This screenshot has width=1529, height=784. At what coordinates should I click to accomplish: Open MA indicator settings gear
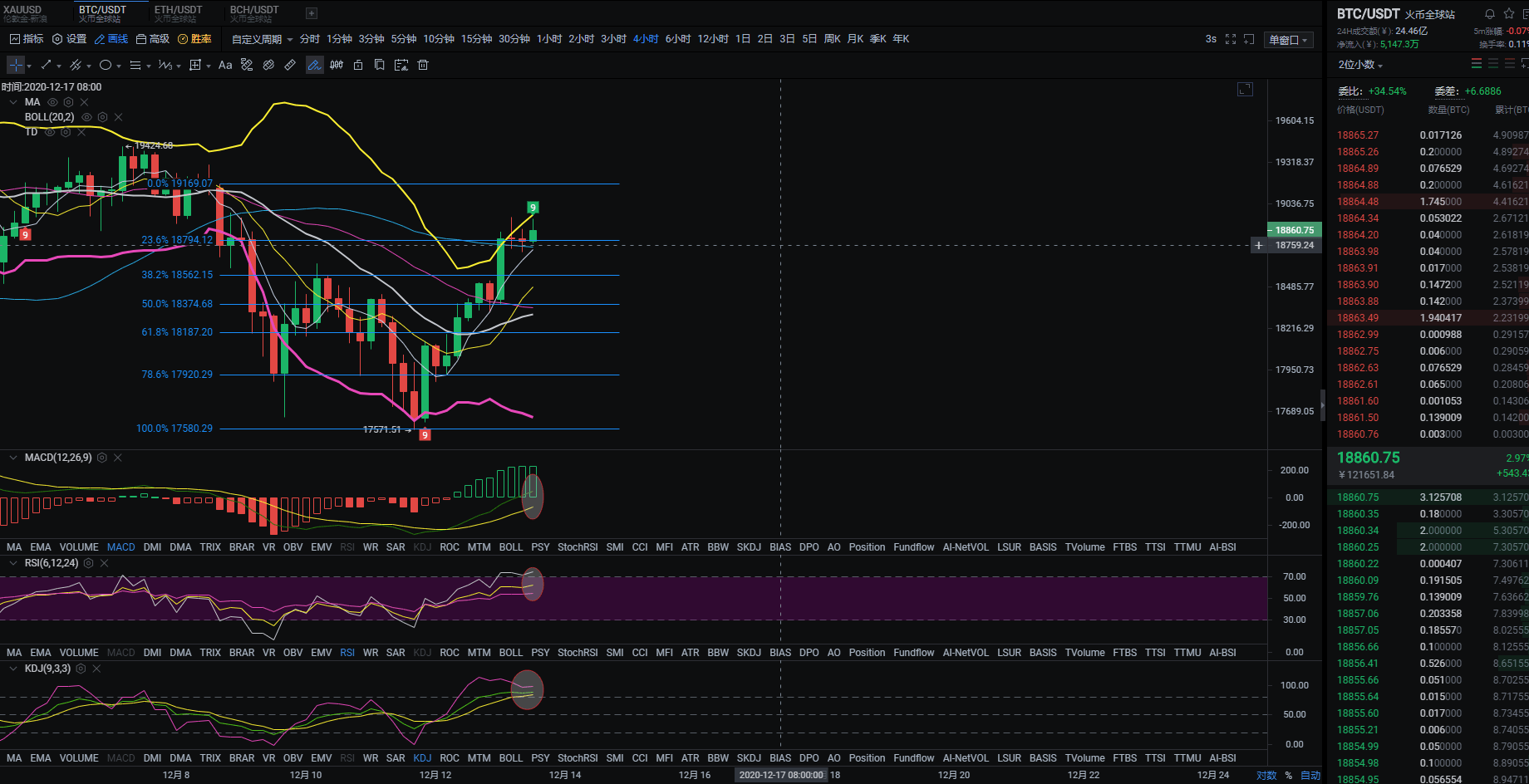coord(68,102)
